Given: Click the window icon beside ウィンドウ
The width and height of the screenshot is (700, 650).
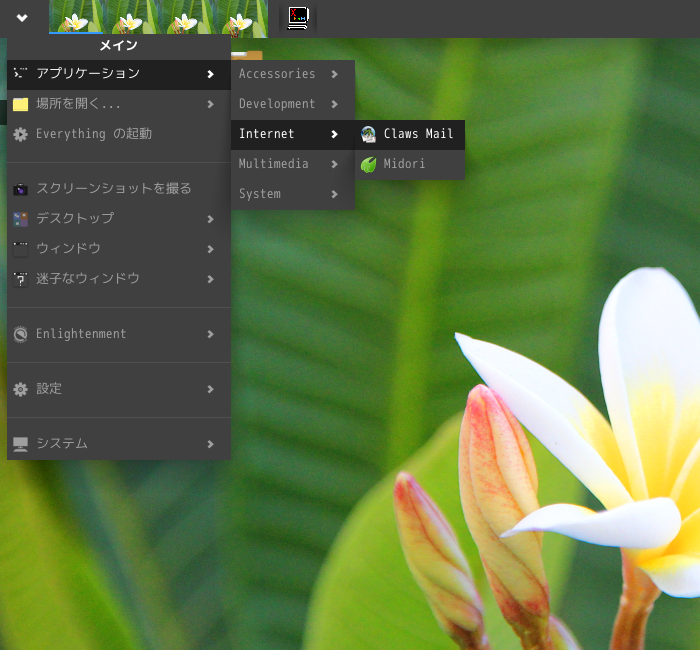Looking at the screenshot, I should click(x=21, y=249).
